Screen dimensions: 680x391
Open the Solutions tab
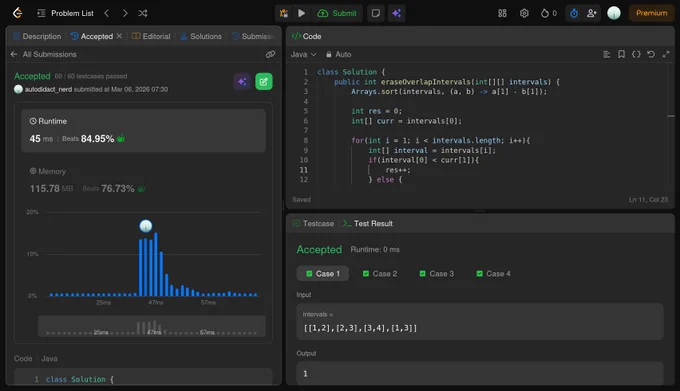pyautogui.click(x=201, y=36)
